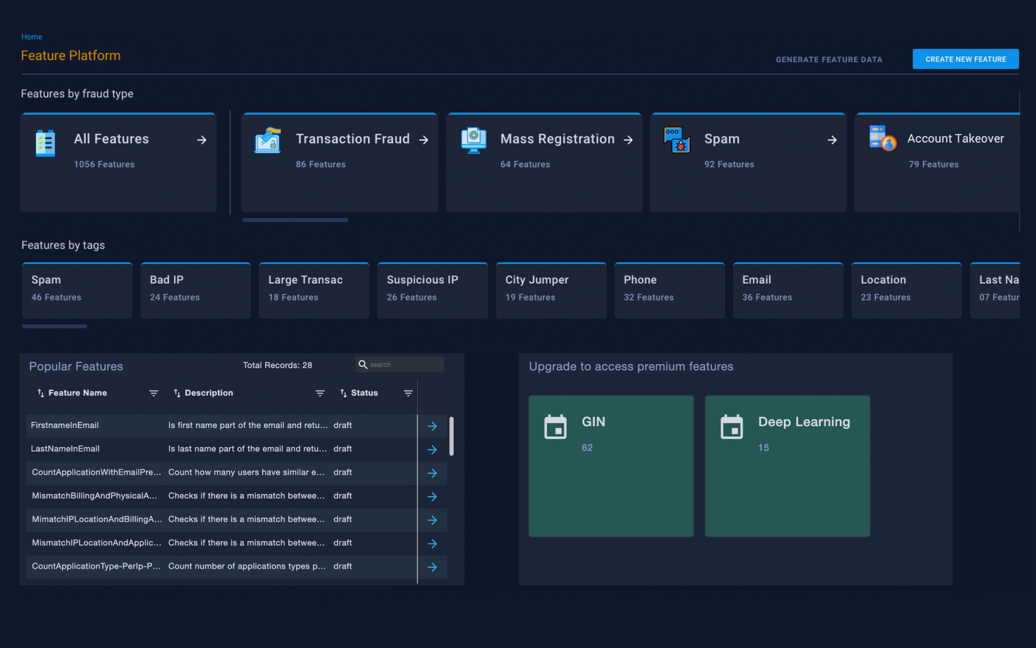Open the Description column filter
Viewport: 1036px width, 648px height.
[320, 393]
